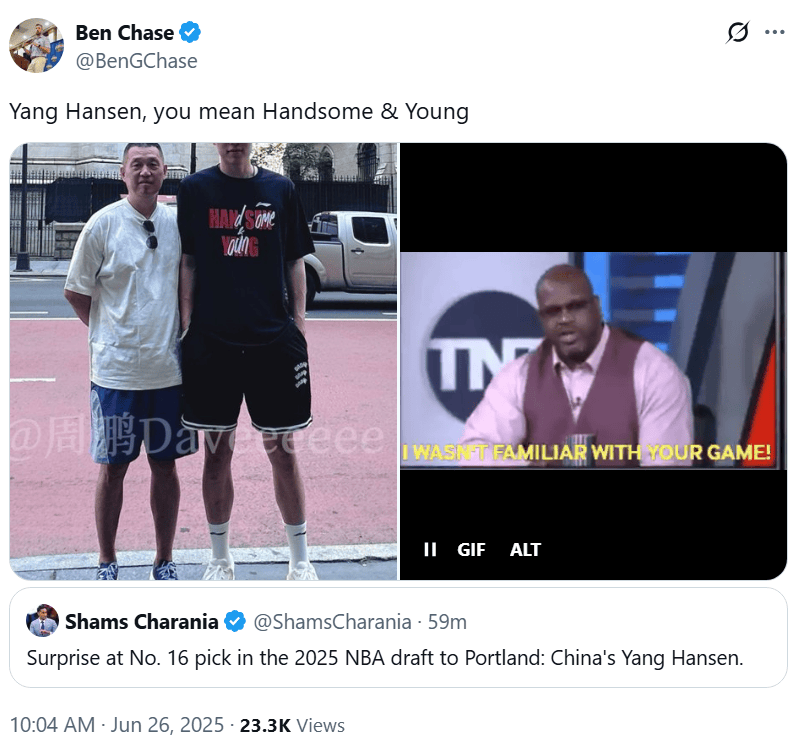Open the TNT reaction GIF
Image resolution: width=805 pixels, height=748 pixels.
pyautogui.click(x=593, y=361)
